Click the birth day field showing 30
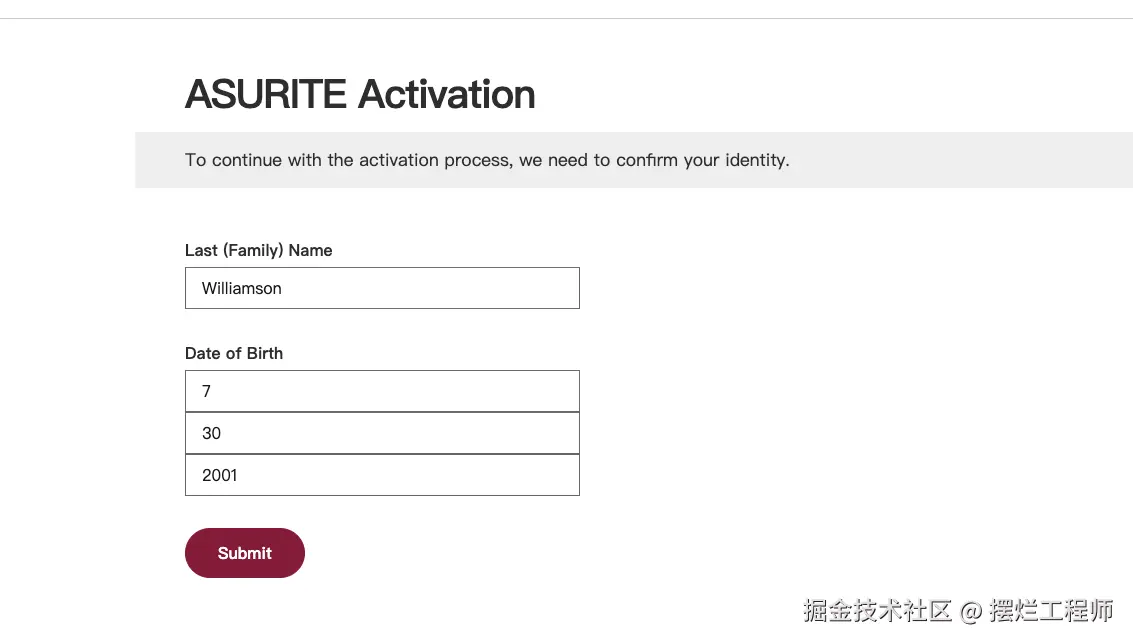 point(382,433)
